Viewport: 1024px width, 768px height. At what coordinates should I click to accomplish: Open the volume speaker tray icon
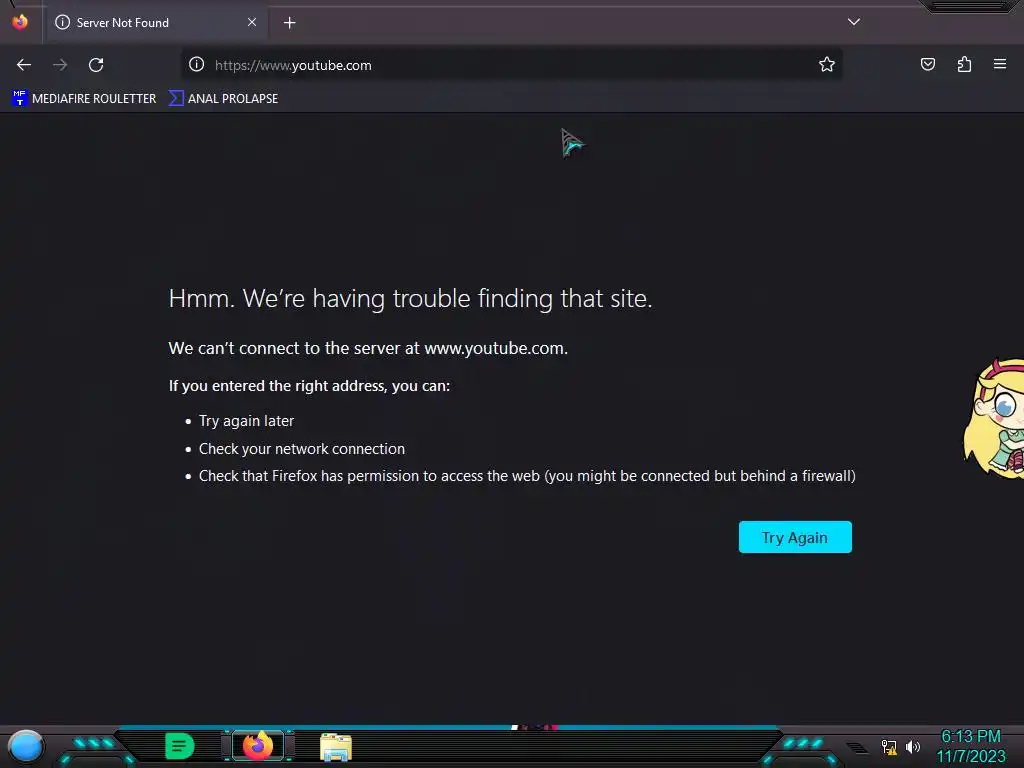912,747
